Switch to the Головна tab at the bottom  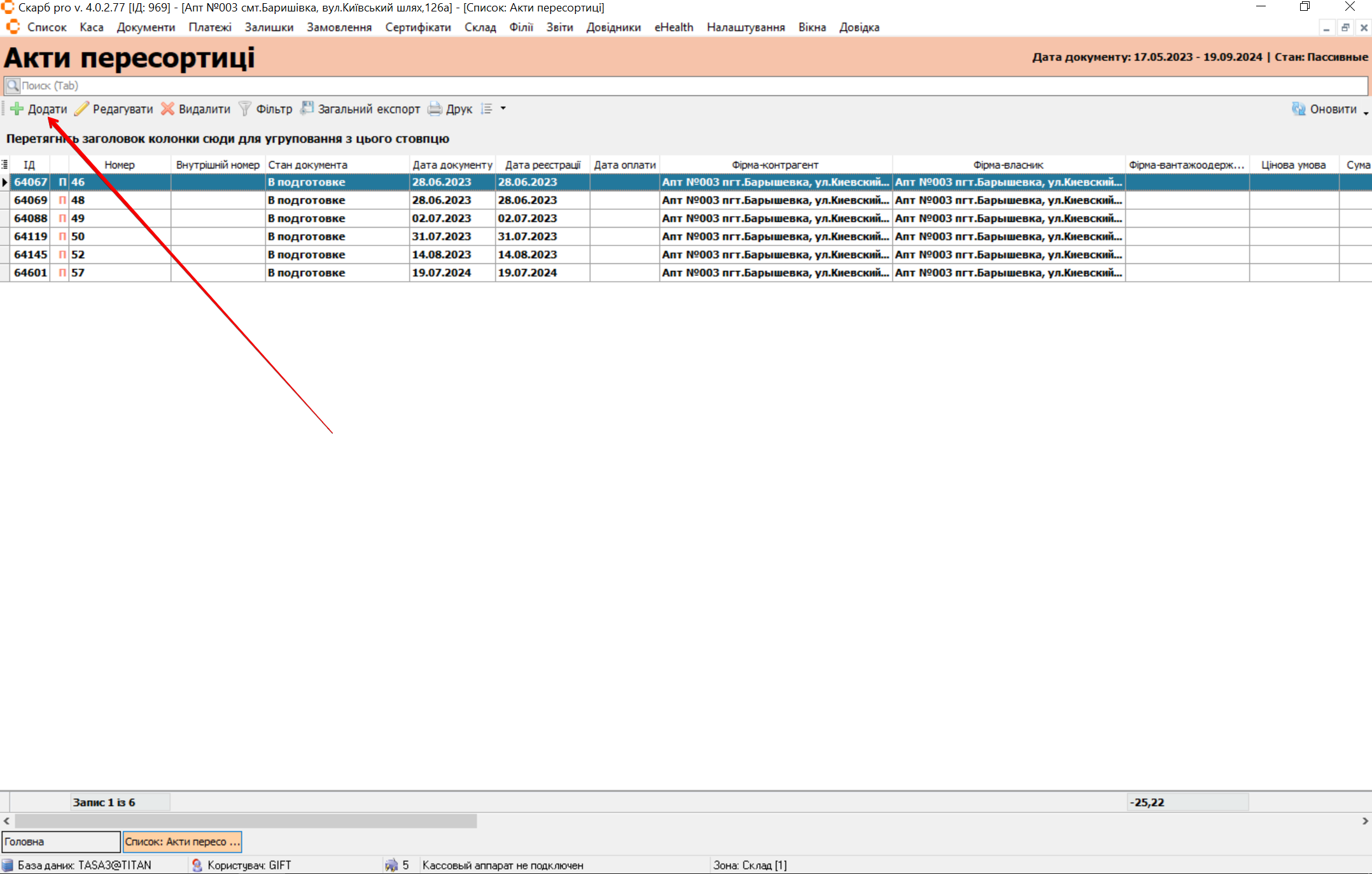coord(60,842)
